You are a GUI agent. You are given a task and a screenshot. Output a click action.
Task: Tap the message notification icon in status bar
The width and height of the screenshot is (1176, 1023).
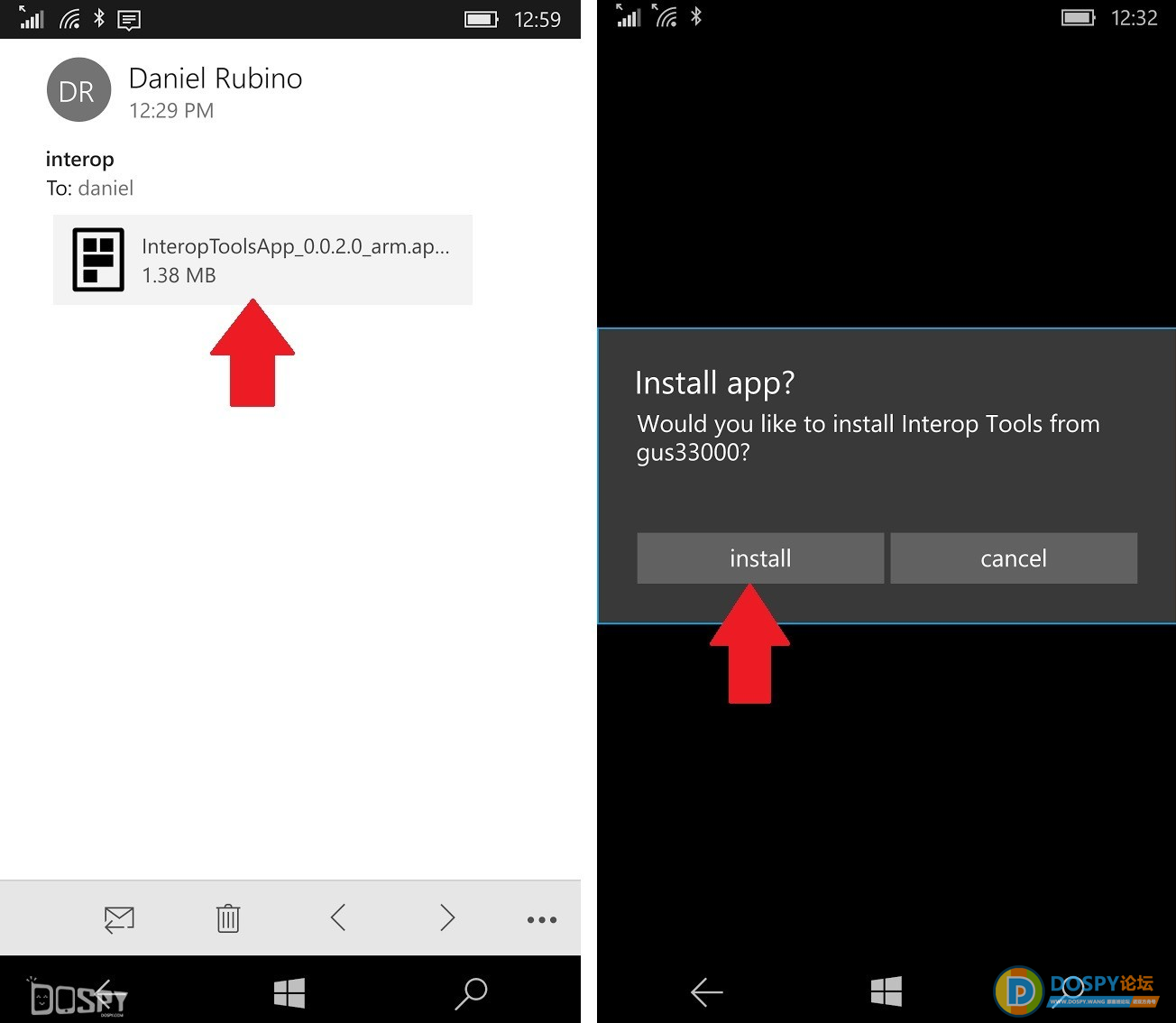(x=130, y=20)
